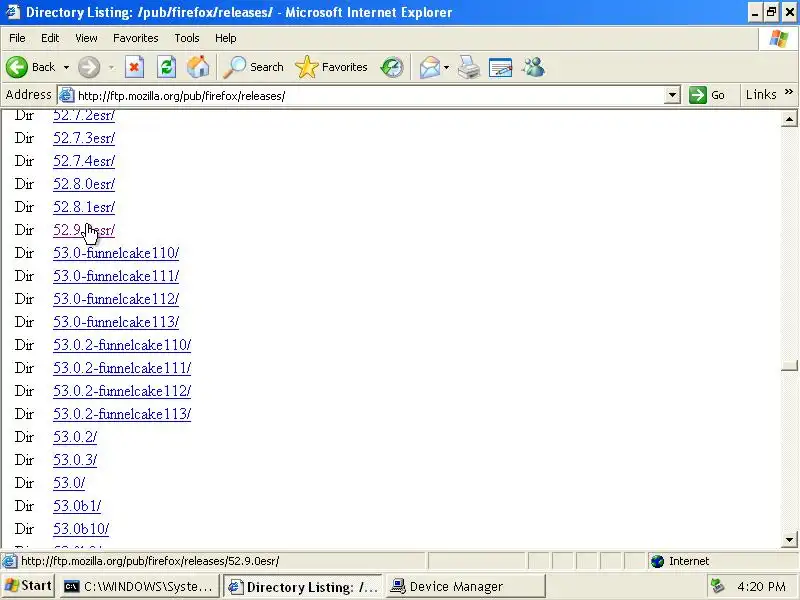This screenshot has width=800, height=600.
Task: Expand the Links toolbar chevron
Action: pos(789,92)
